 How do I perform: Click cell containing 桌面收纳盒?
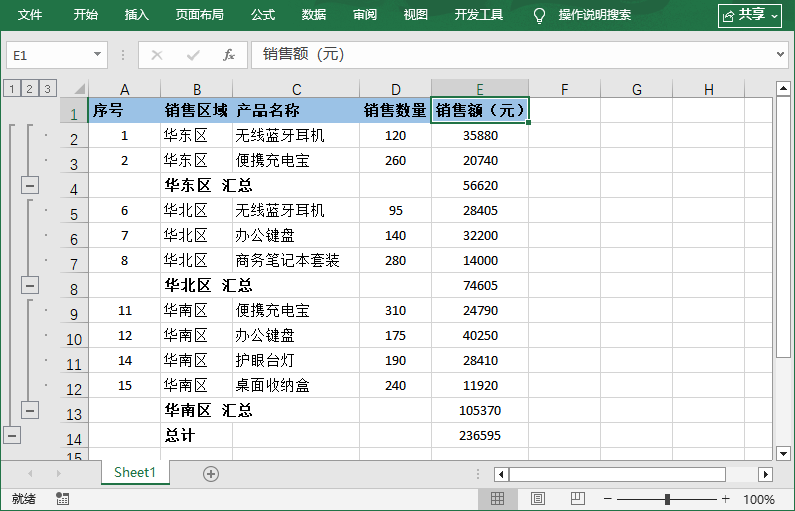point(296,385)
